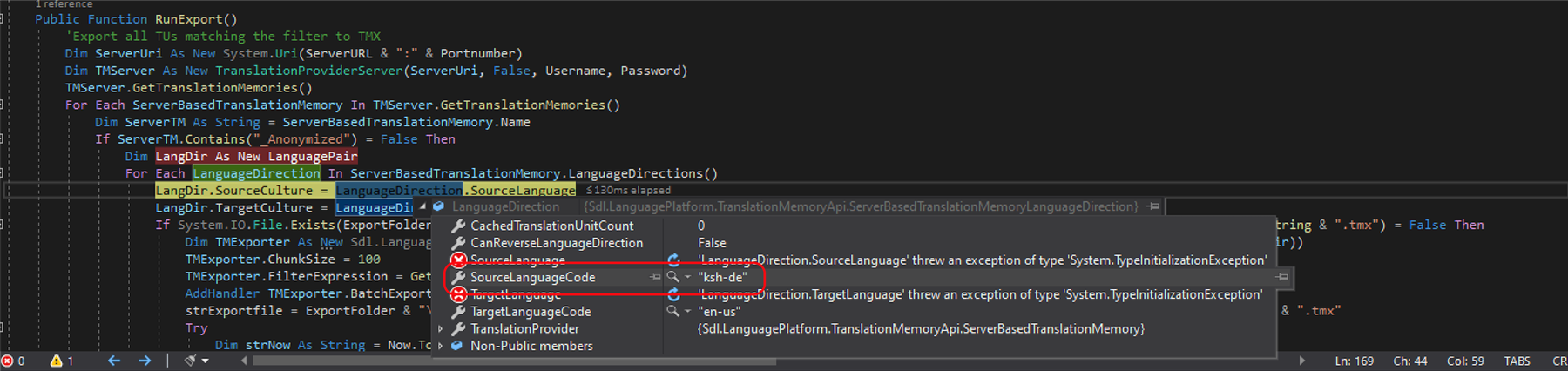Click the horizontal scrollbar left arrow

tap(244, 361)
